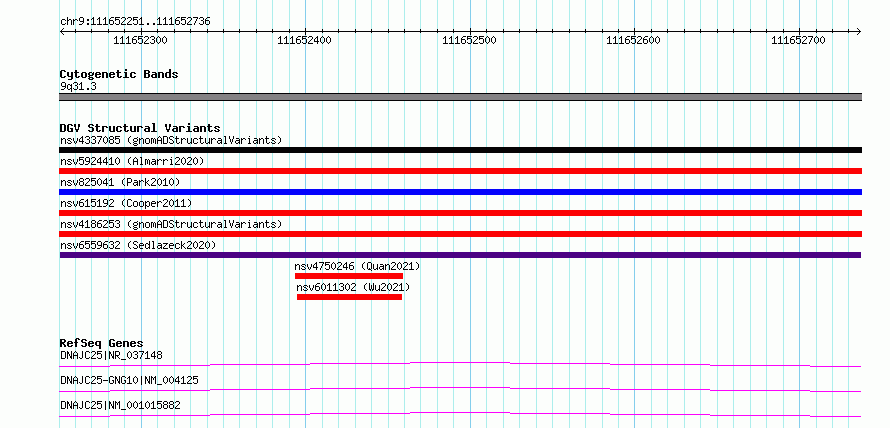Open DNAJC25|NM_001015882 gene label
This screenshot has height=428, width=890.
tap(120, 405)
